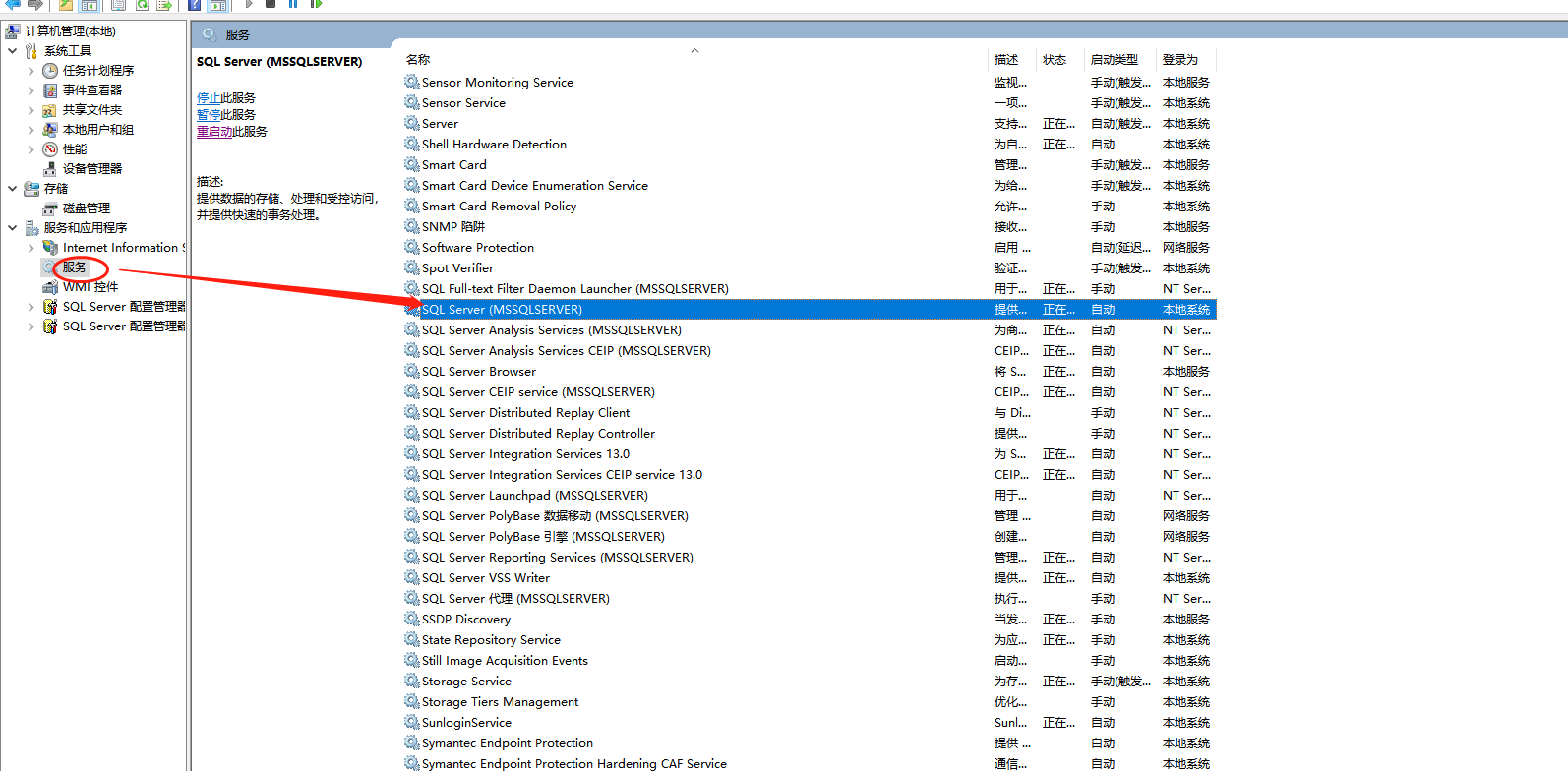Expand the 本地用户和组 node
This screenshot has width=1568, height=771.
point(30,130)
